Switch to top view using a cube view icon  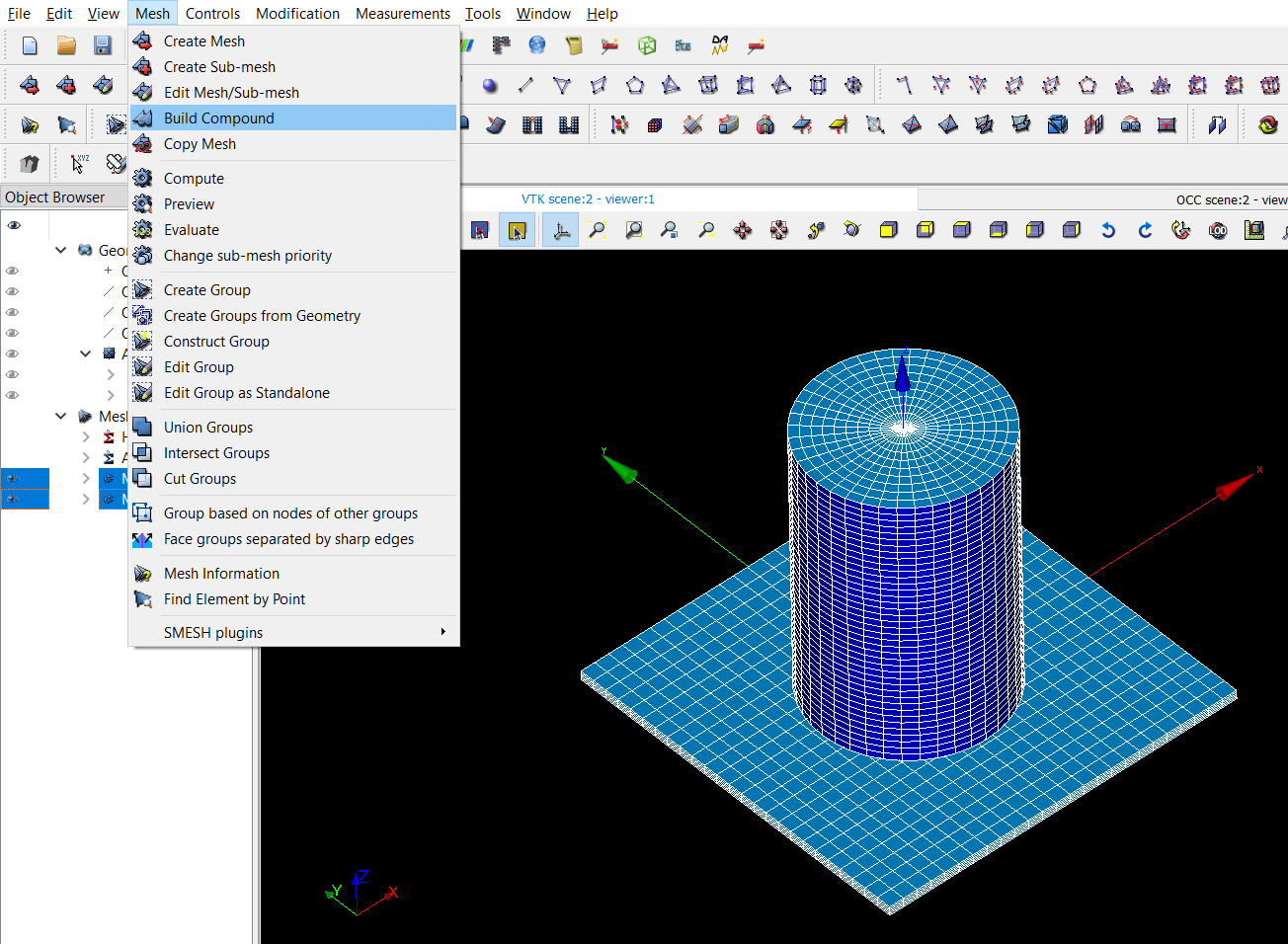tap(961, 230)
